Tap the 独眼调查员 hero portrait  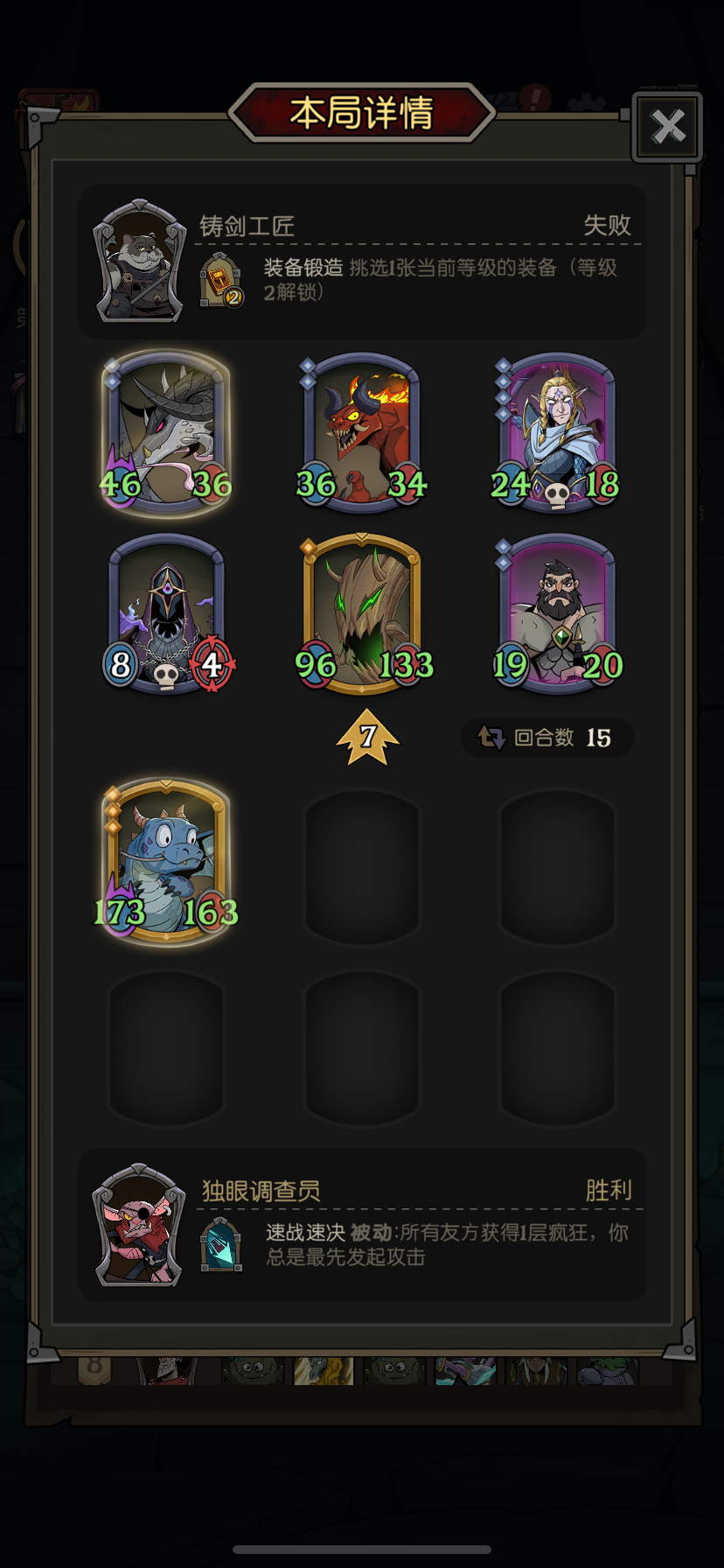coord(140,1224)
